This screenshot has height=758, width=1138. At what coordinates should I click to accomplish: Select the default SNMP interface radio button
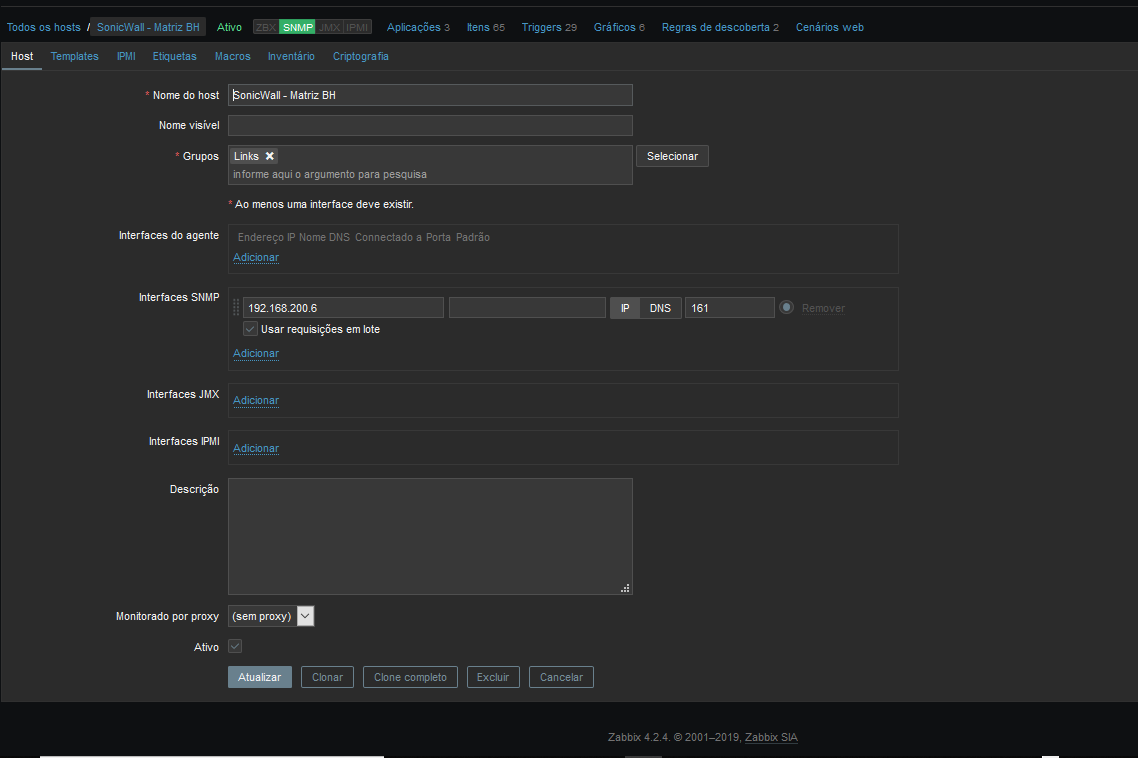(787, 308)
